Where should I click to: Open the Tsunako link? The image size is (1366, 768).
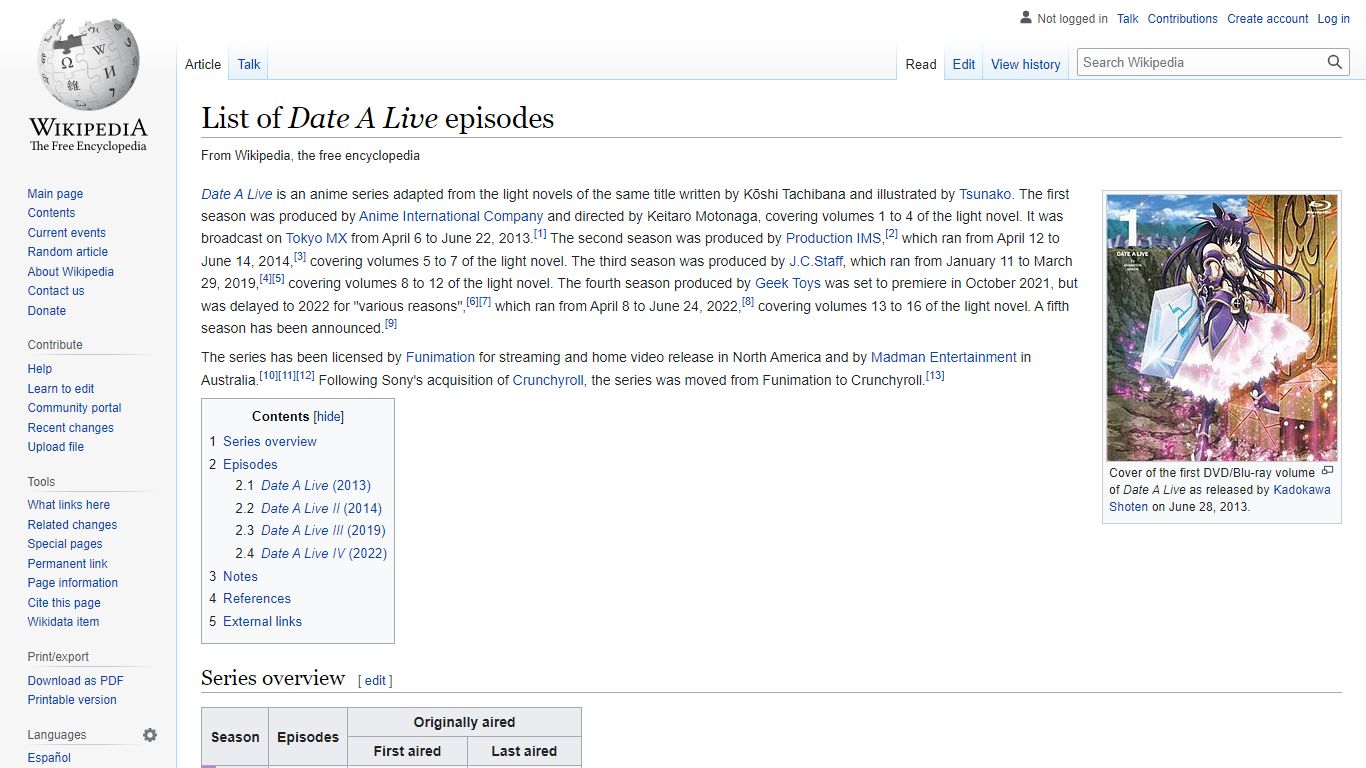point(985,194)
